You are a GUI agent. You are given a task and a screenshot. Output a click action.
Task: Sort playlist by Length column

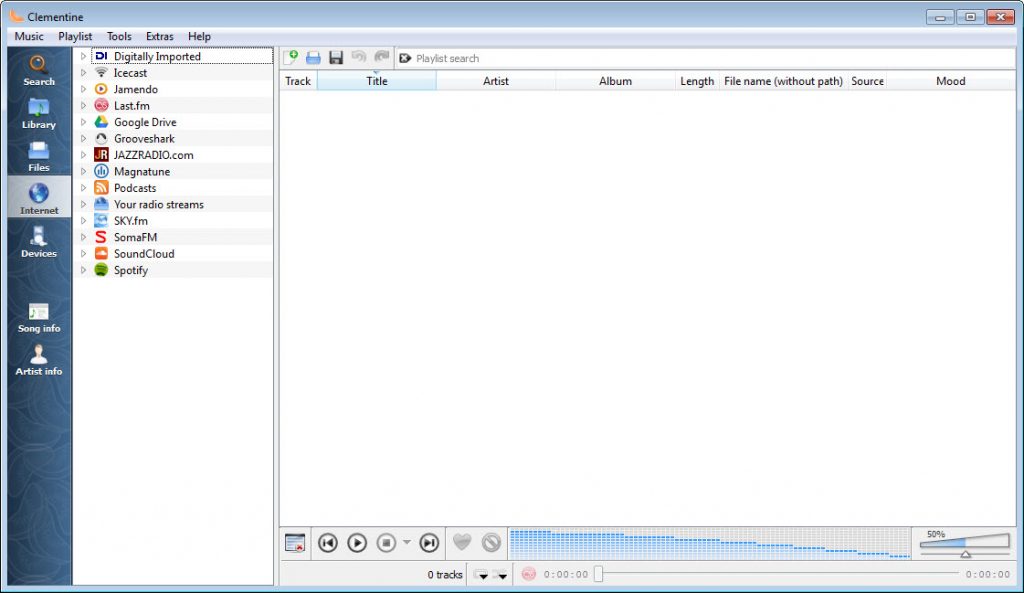[x=697, y=81]
